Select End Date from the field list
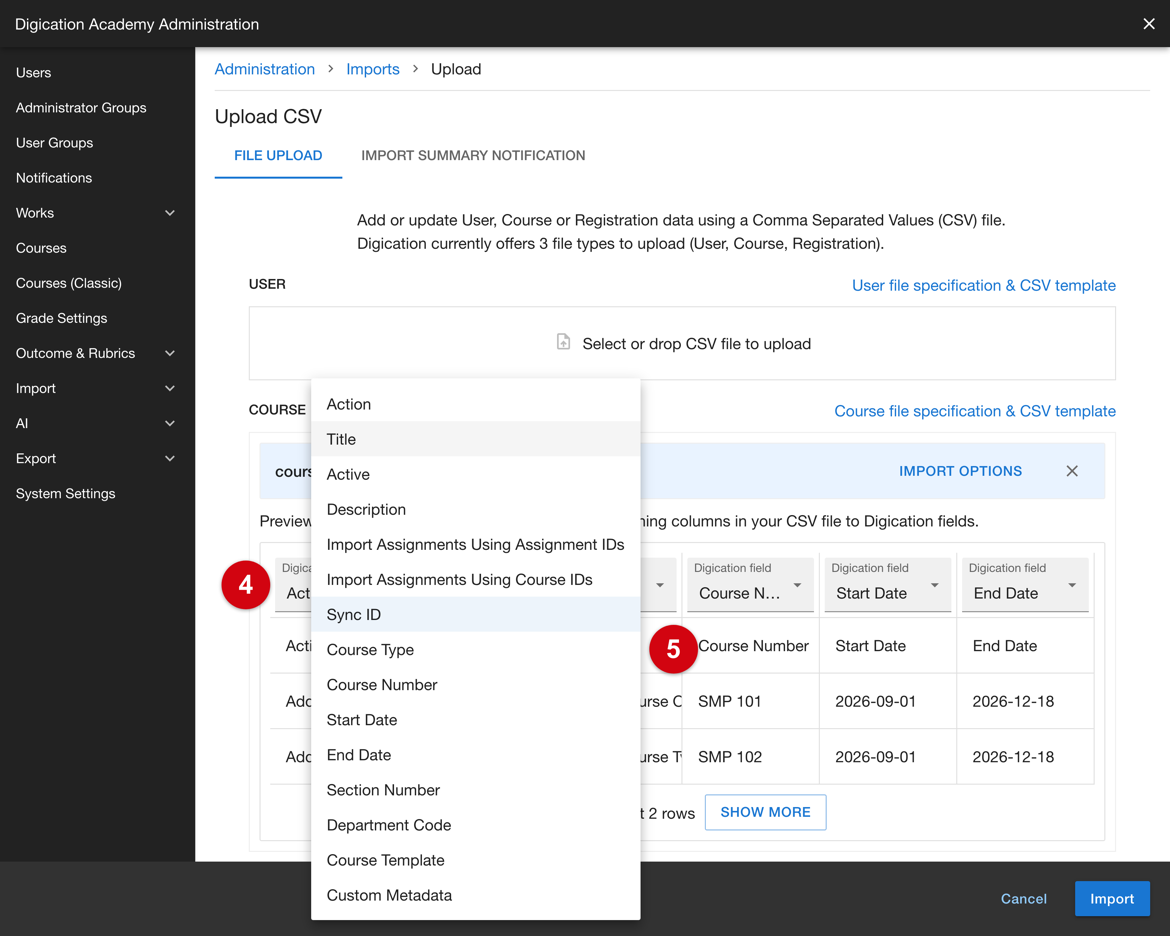This screenshot has width=1170, height=936. coord(475,755)
